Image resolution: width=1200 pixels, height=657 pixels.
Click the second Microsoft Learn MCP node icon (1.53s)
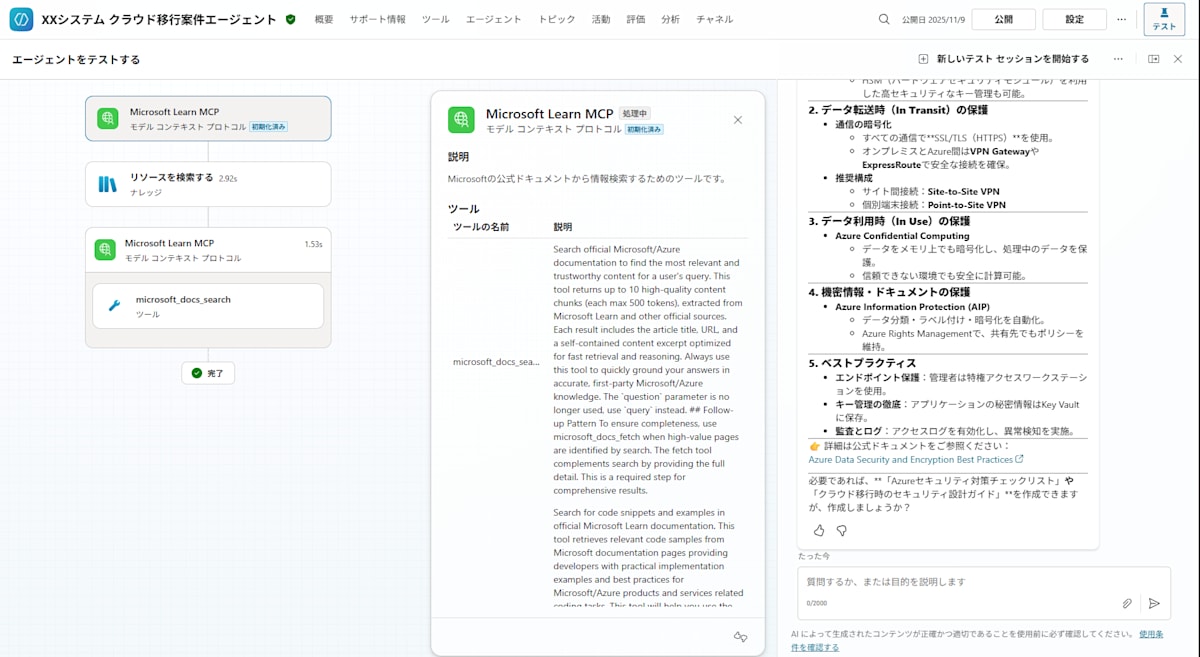(105, 250)
